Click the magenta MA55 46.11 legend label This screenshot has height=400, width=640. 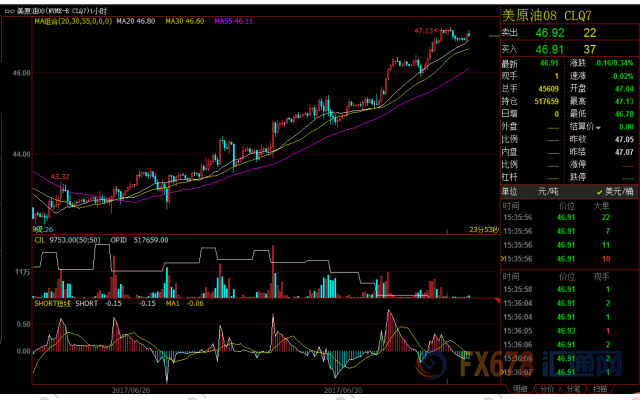[x=233, y=21]
